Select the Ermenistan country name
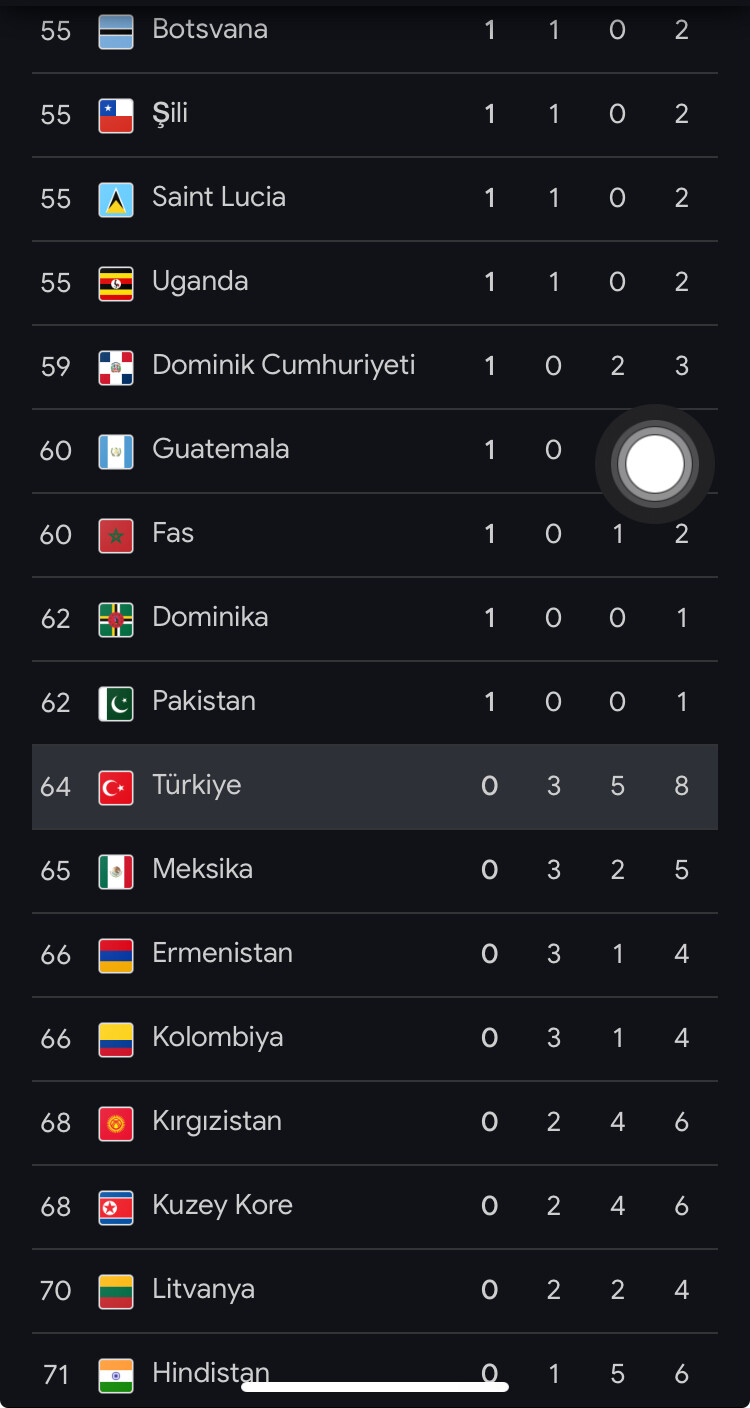Viewport: 750px width, 1408px height. point(222,953)
